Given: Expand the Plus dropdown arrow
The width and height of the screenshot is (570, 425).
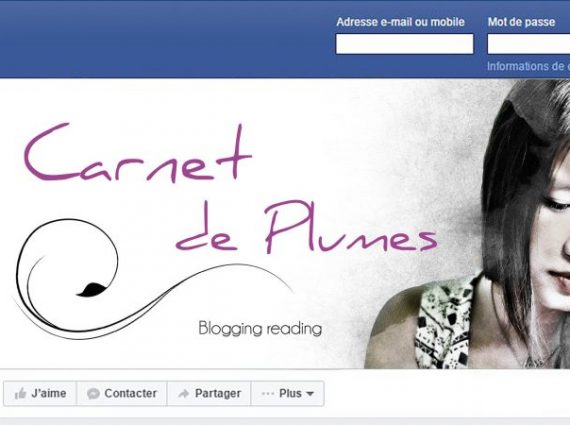Looking at the screenshot, I should (x=310, y=394).
